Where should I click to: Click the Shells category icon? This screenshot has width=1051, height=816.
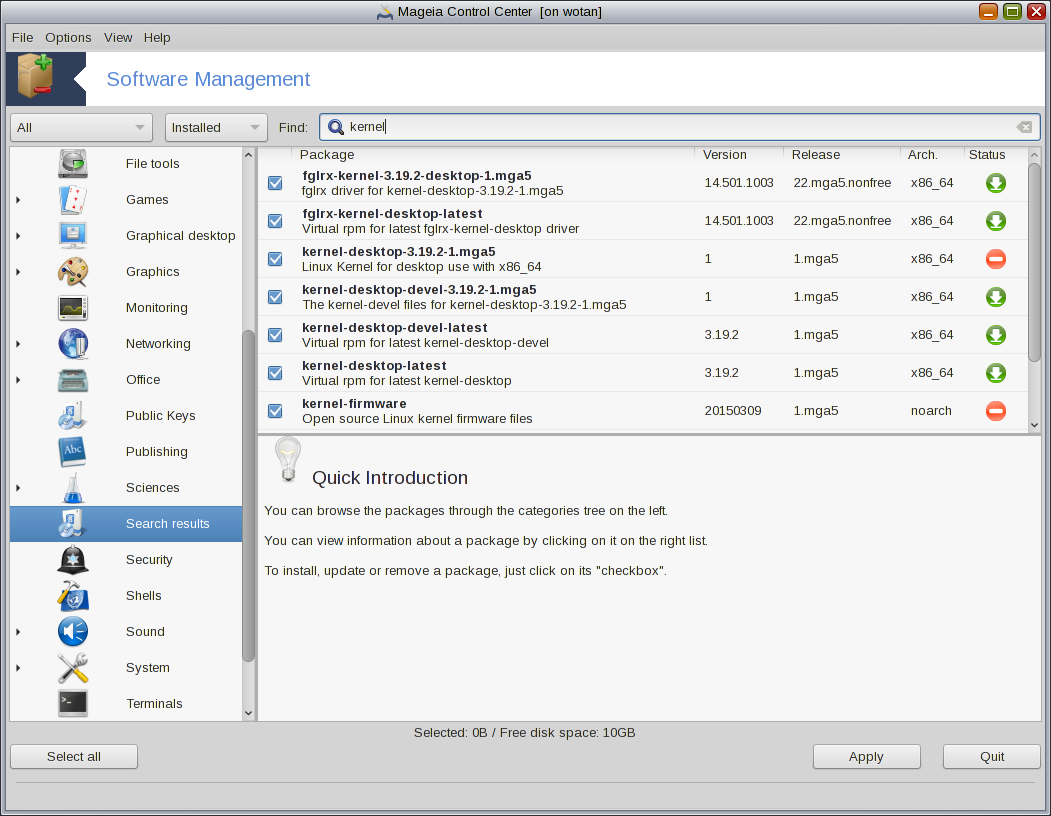(73, 595)
